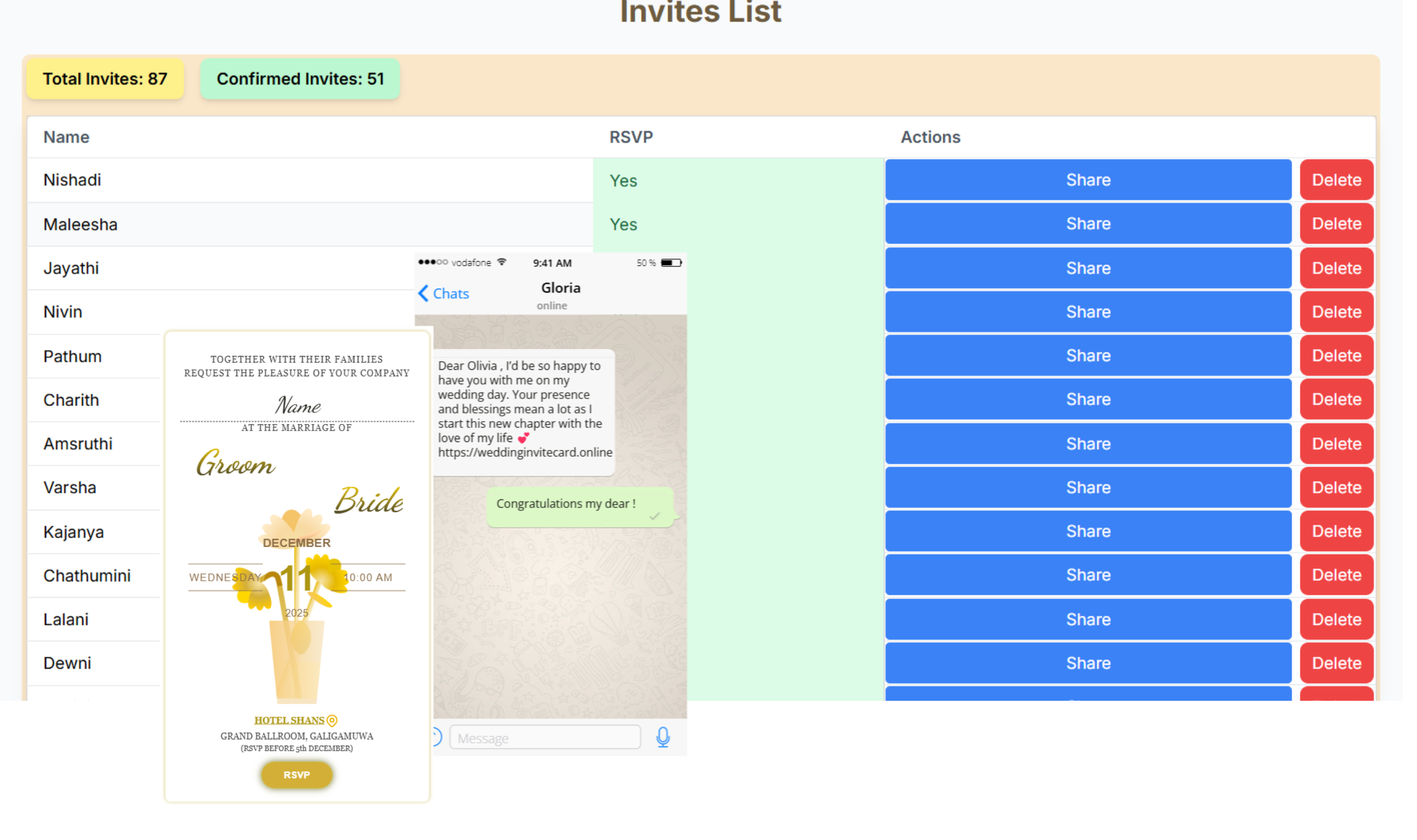Click the Total Invites: 87 counter

click(105, 78)
